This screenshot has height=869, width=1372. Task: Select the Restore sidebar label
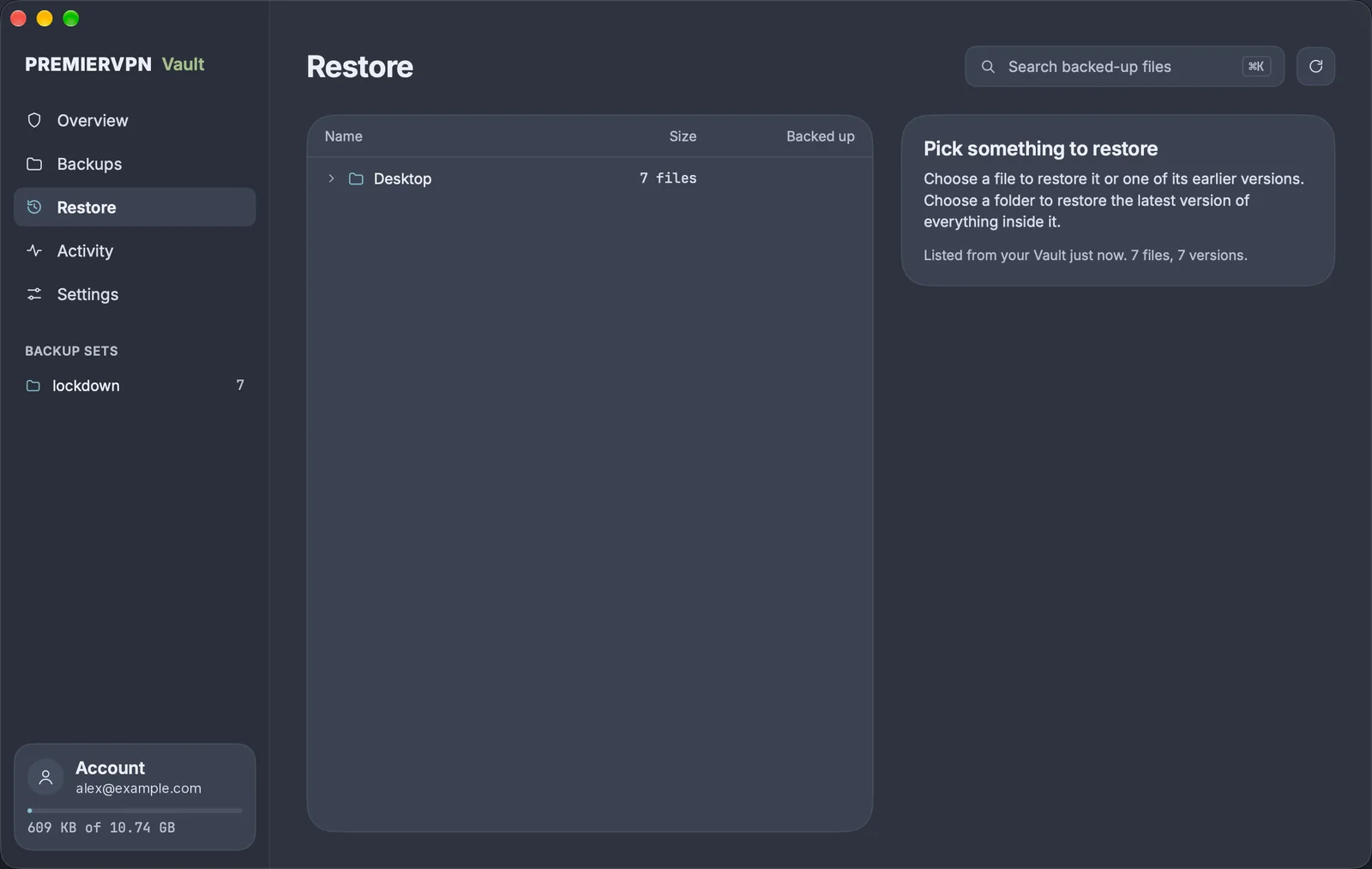click(x=87, y=208)
